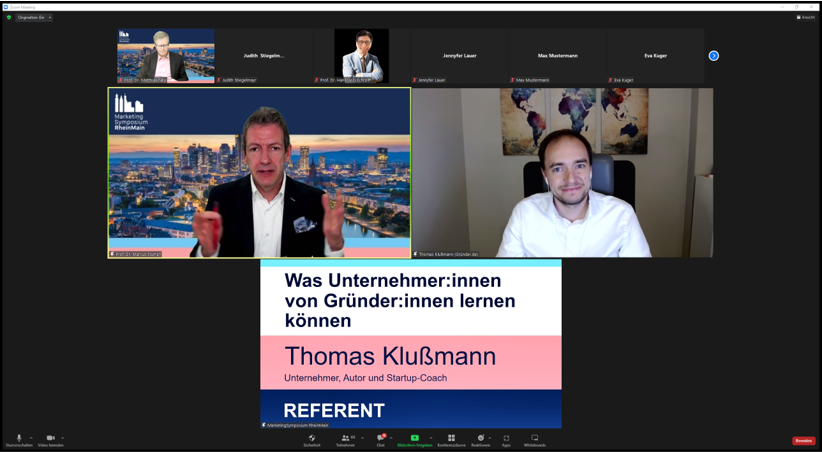The image size is (822, 452).
Task: Select Jennyfer Lauer participant tile
Action: [459, 56]
